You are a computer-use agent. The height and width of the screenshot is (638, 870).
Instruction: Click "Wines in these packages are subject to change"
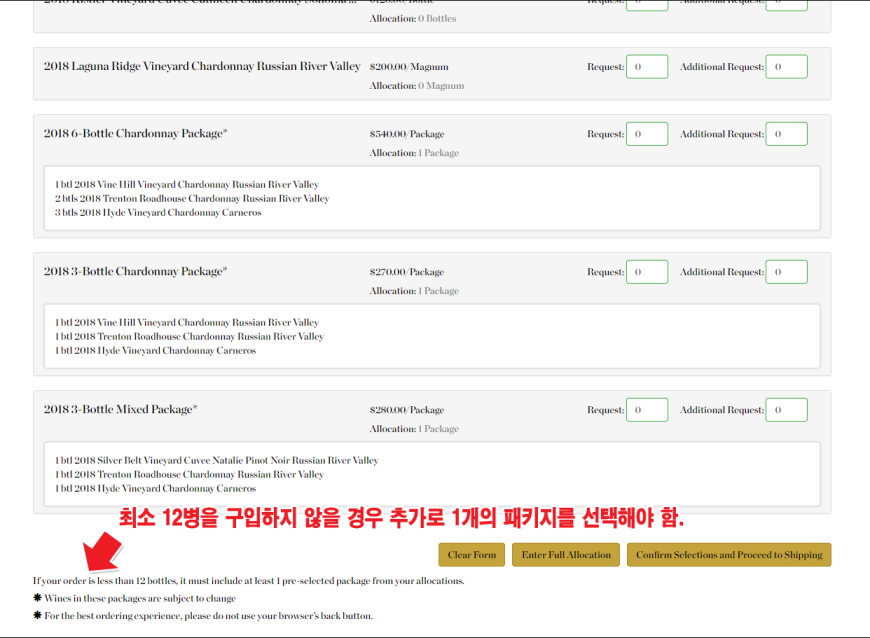(140, 599)
